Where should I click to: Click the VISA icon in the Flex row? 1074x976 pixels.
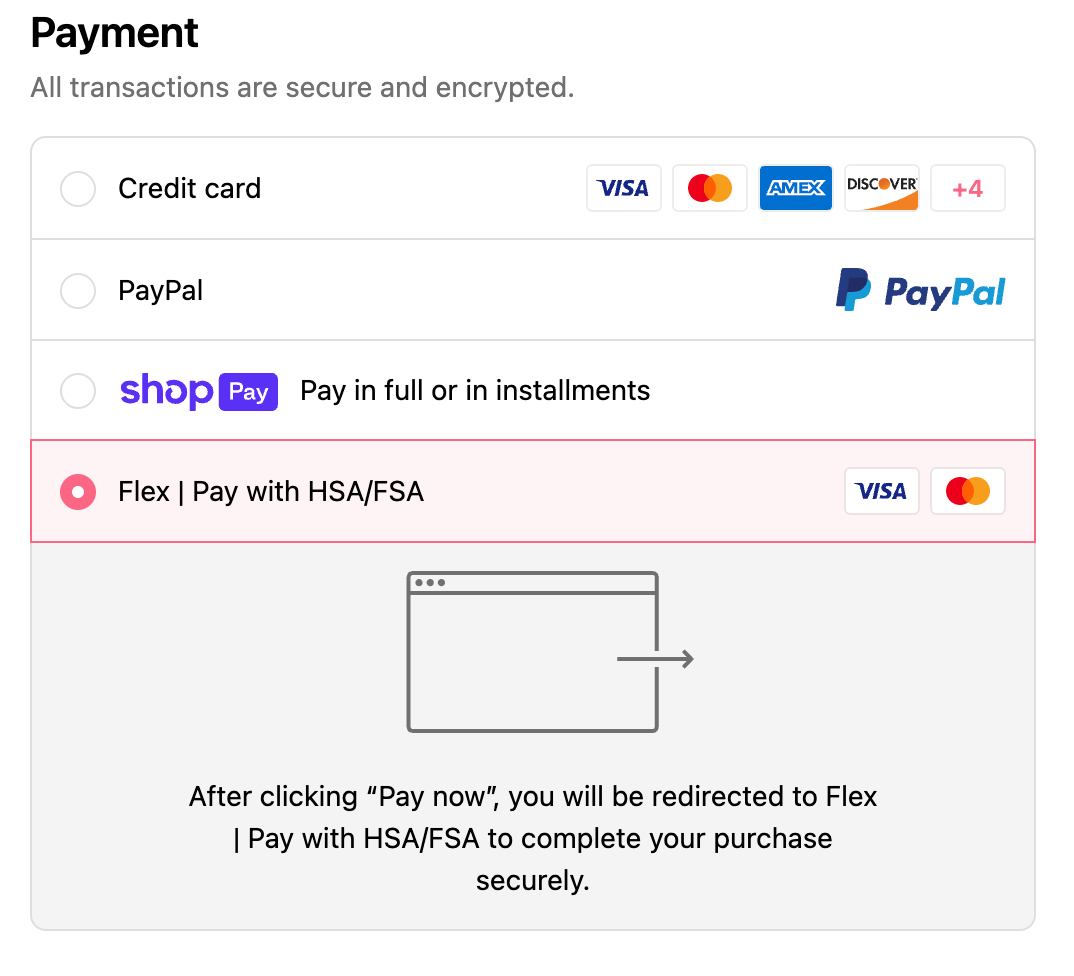881,491
